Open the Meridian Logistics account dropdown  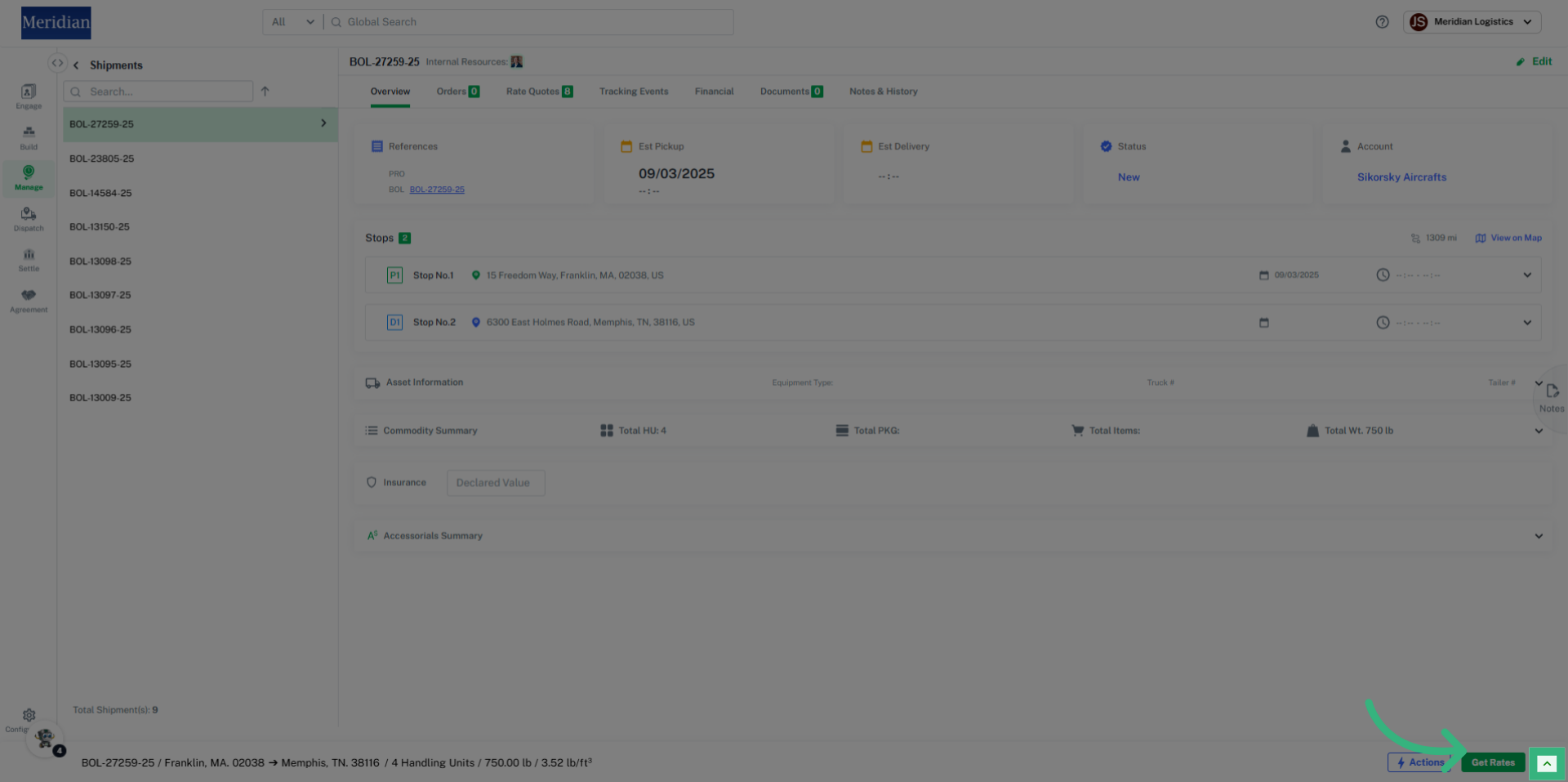pyautogui.click(x=1472, y=22)
